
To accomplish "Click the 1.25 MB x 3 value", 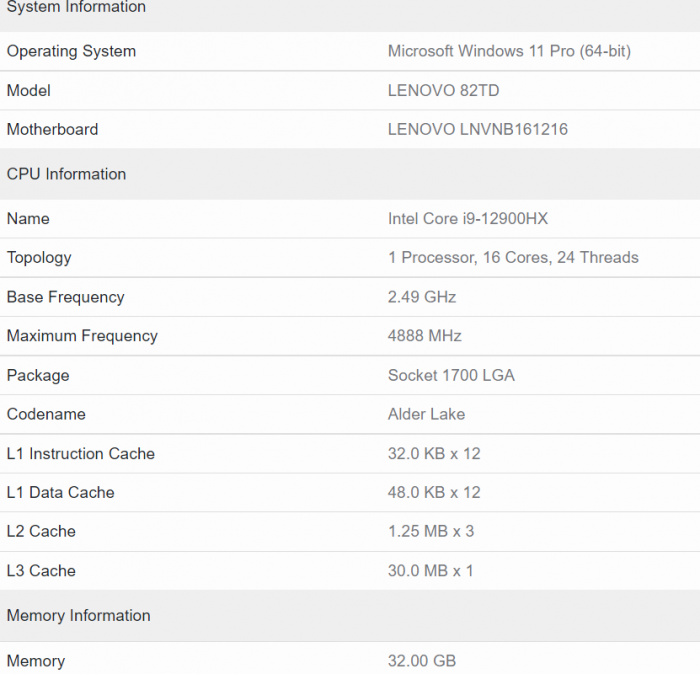I will coord(430,532).
